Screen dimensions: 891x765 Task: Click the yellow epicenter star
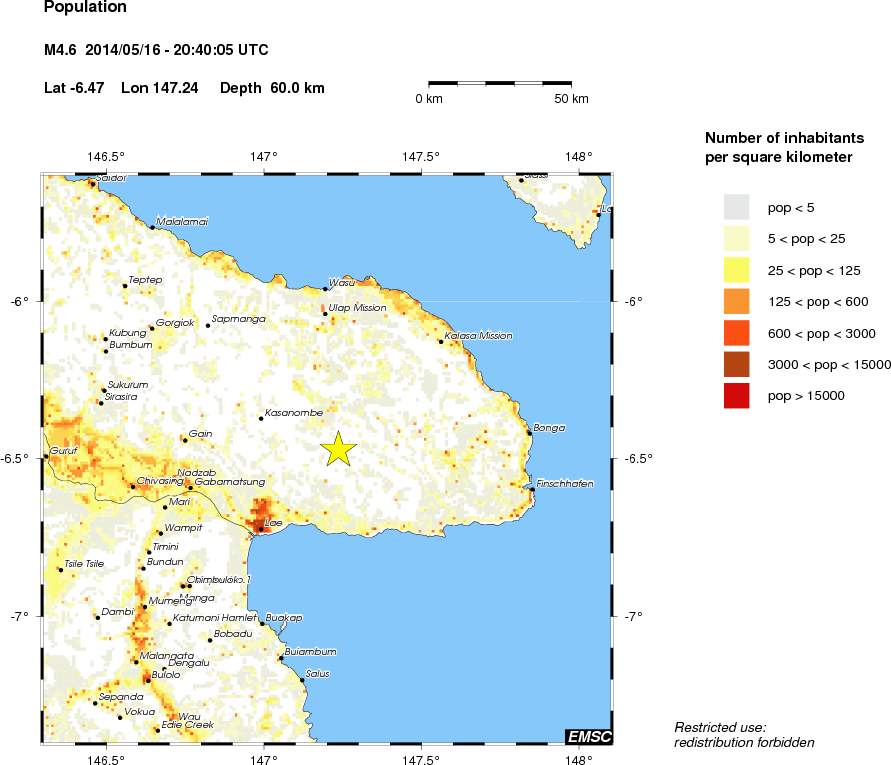pos(339,449)
